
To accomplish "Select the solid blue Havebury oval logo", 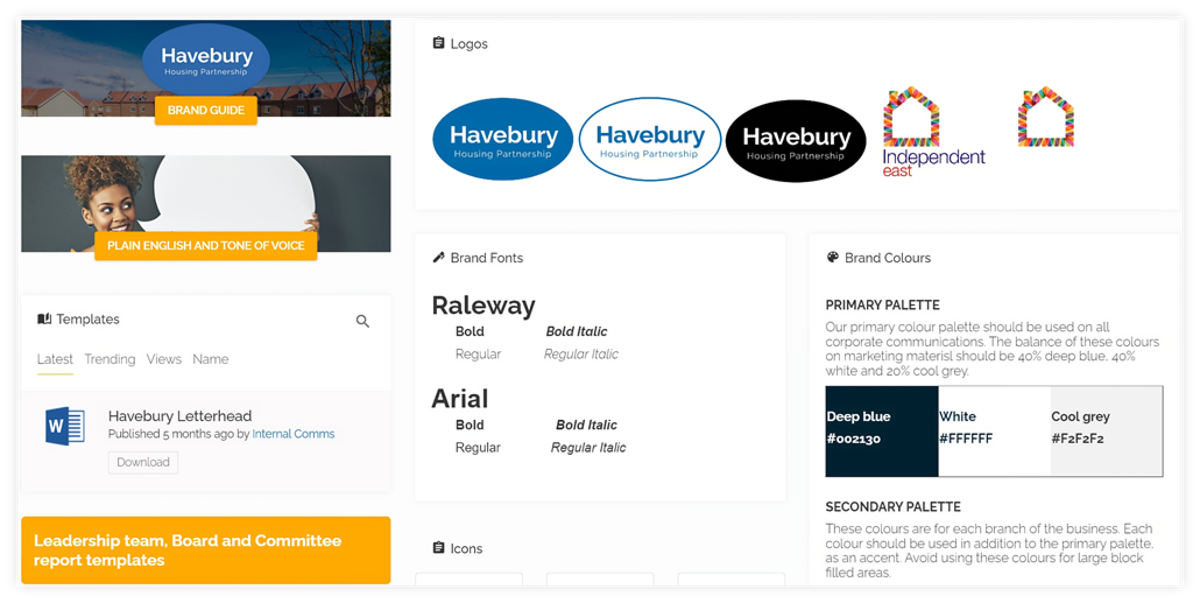I will click(x=502, y=137).
